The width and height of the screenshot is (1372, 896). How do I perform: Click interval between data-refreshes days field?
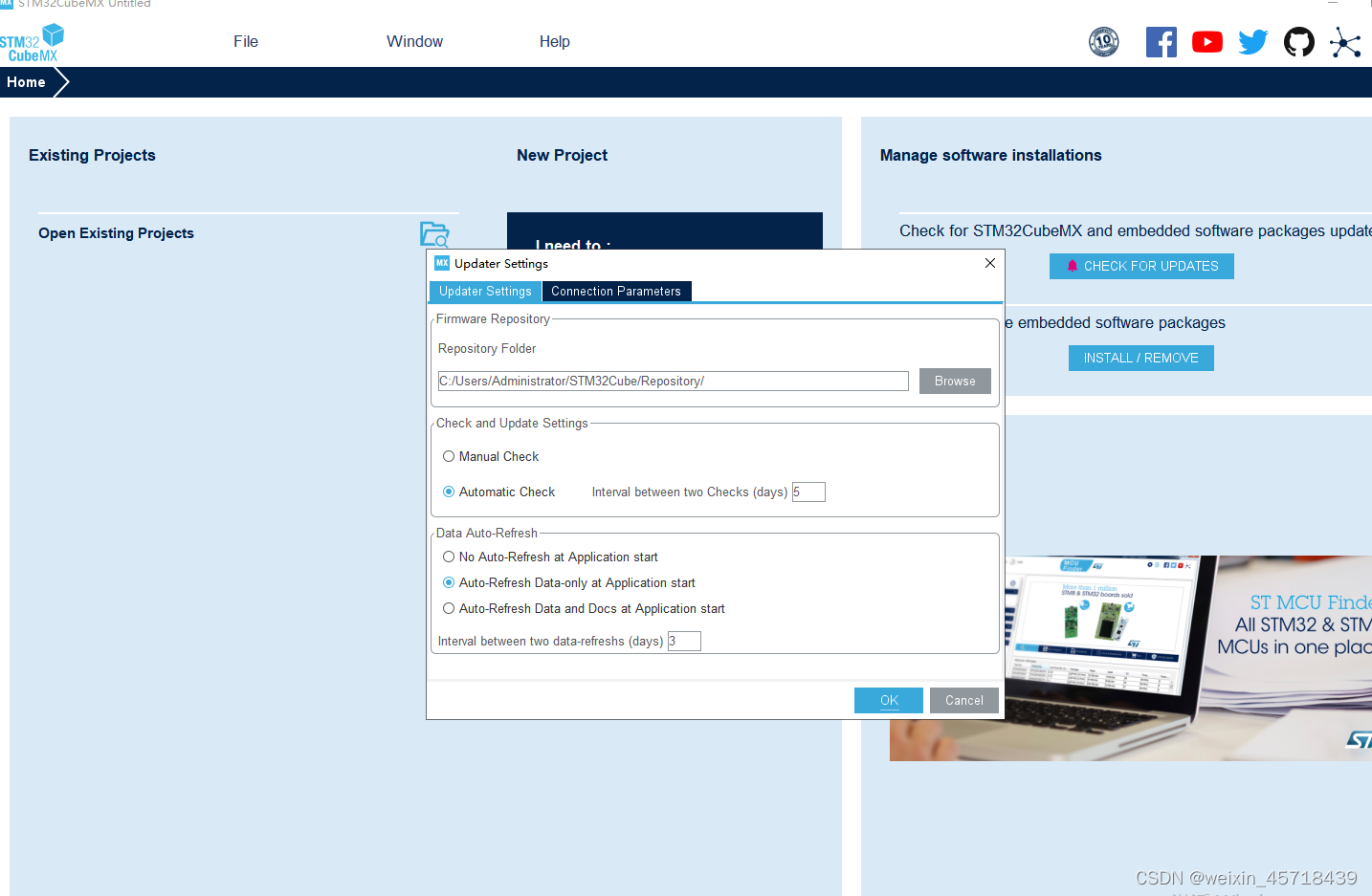pos(684,642)
